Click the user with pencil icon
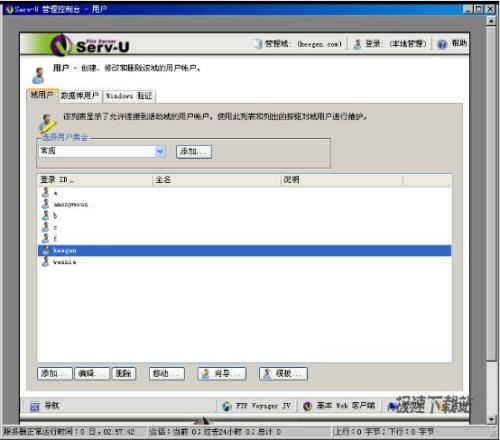 click(x=47, y=123)
